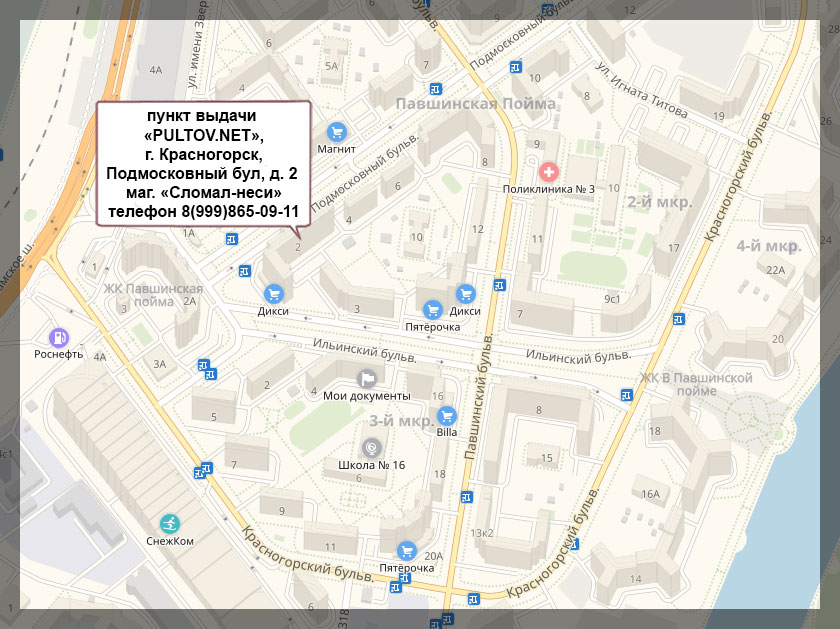Click the 2-й мкр. neighborhood label
The height and width of the screenshot is (629, 840).
[x=660, y=201]
